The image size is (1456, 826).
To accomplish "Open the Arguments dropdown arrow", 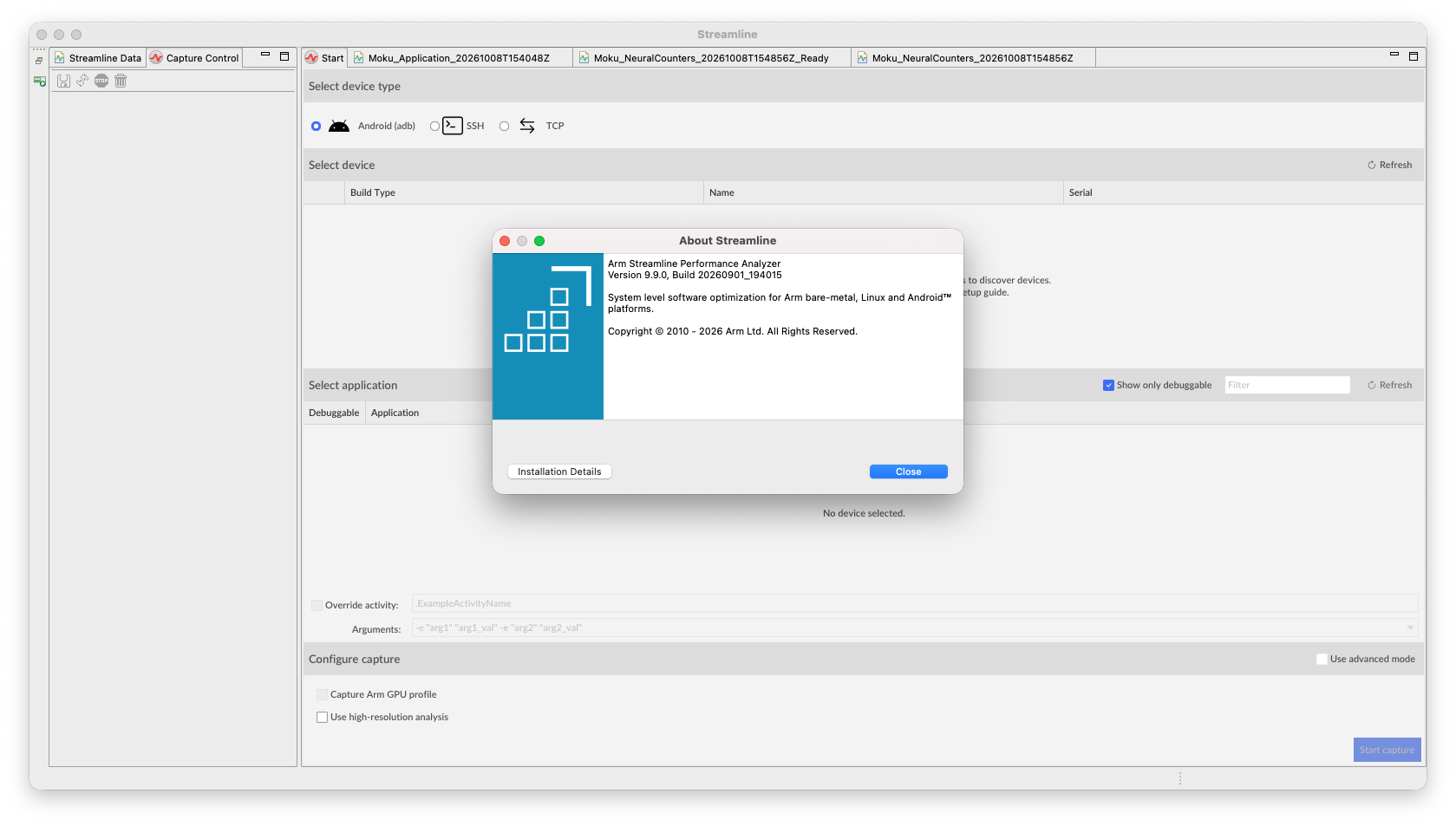I will [x=1410, y=628].
